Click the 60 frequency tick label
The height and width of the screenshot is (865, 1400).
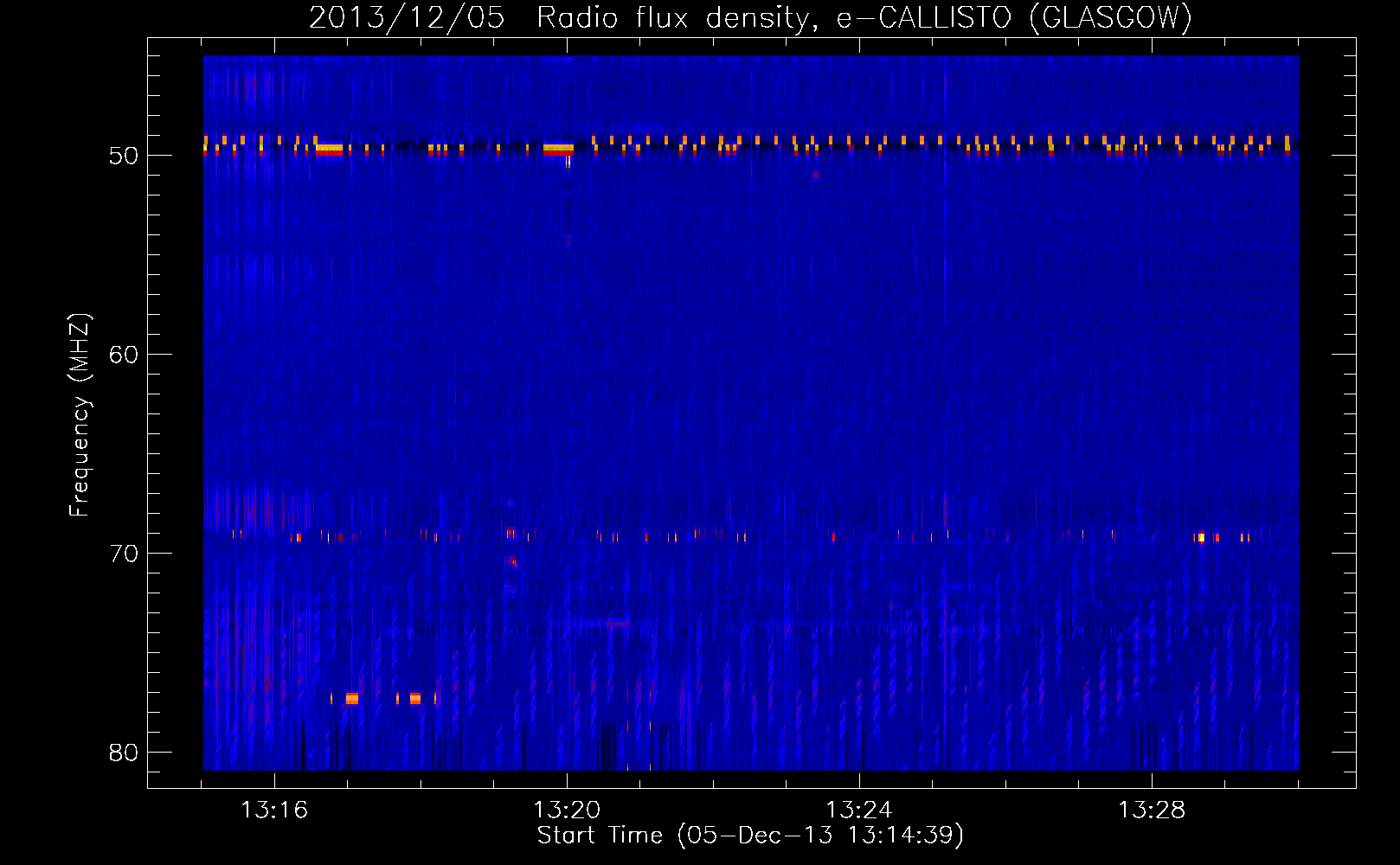125,355
